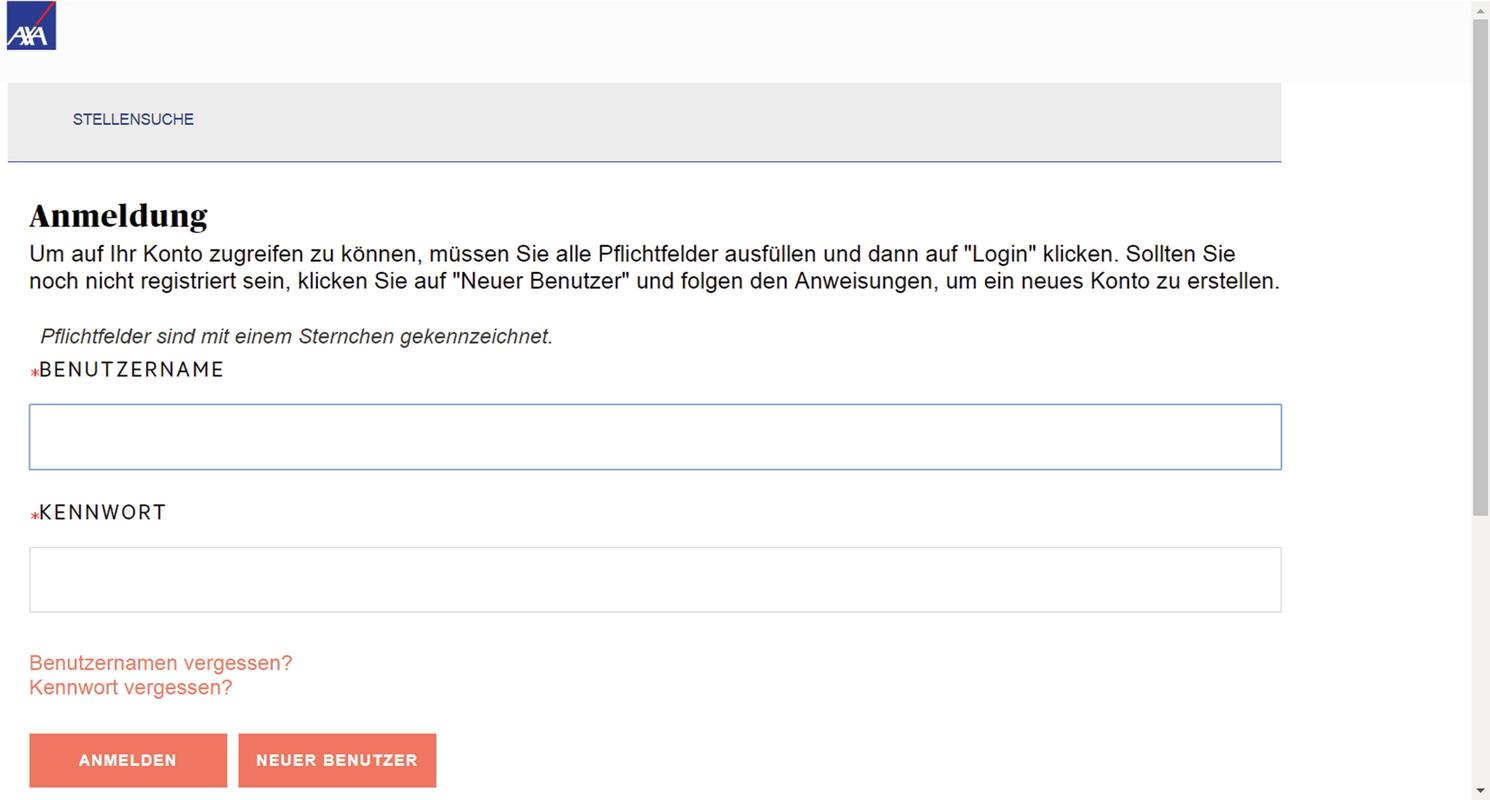Click the italic Pflichtfelder hint text
Viewport: 1490px width, 800px height.
pos(297,337)
